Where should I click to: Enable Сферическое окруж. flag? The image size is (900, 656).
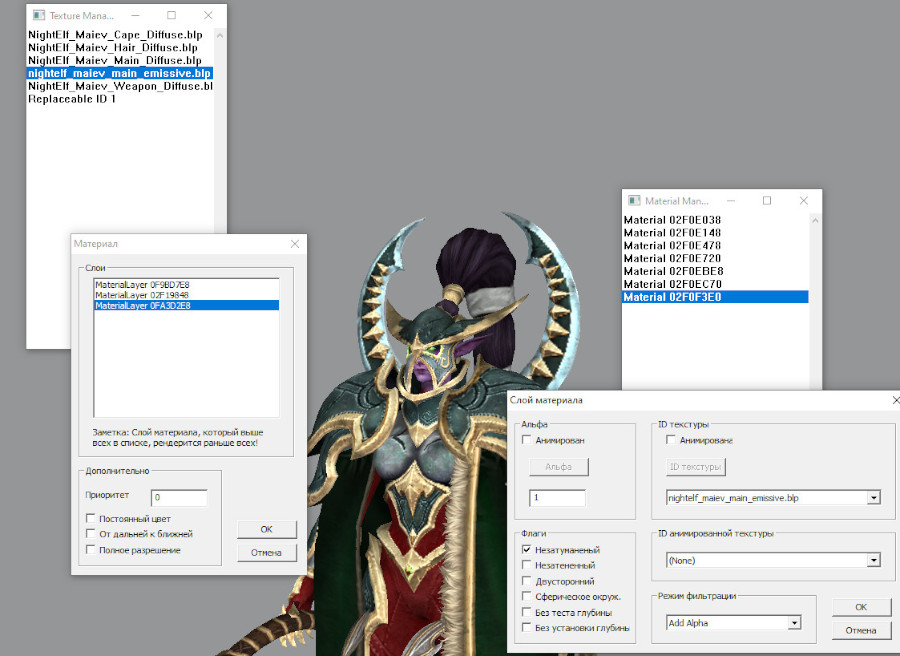point(526,596)
